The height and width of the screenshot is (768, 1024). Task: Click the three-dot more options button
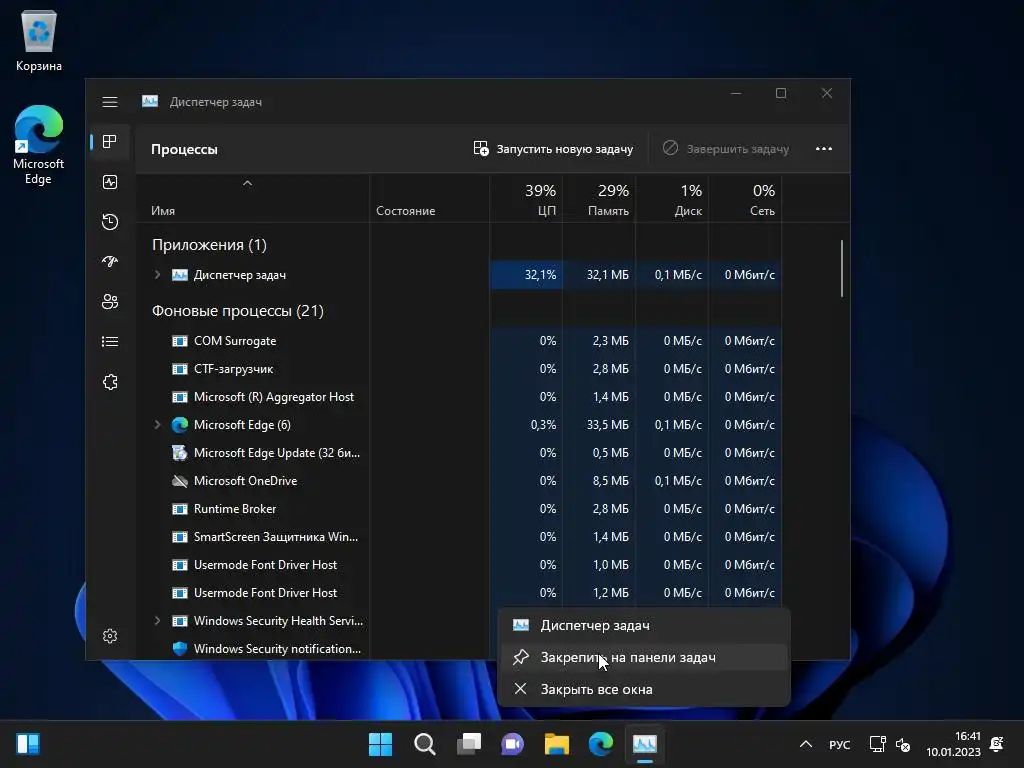point(824,149)
